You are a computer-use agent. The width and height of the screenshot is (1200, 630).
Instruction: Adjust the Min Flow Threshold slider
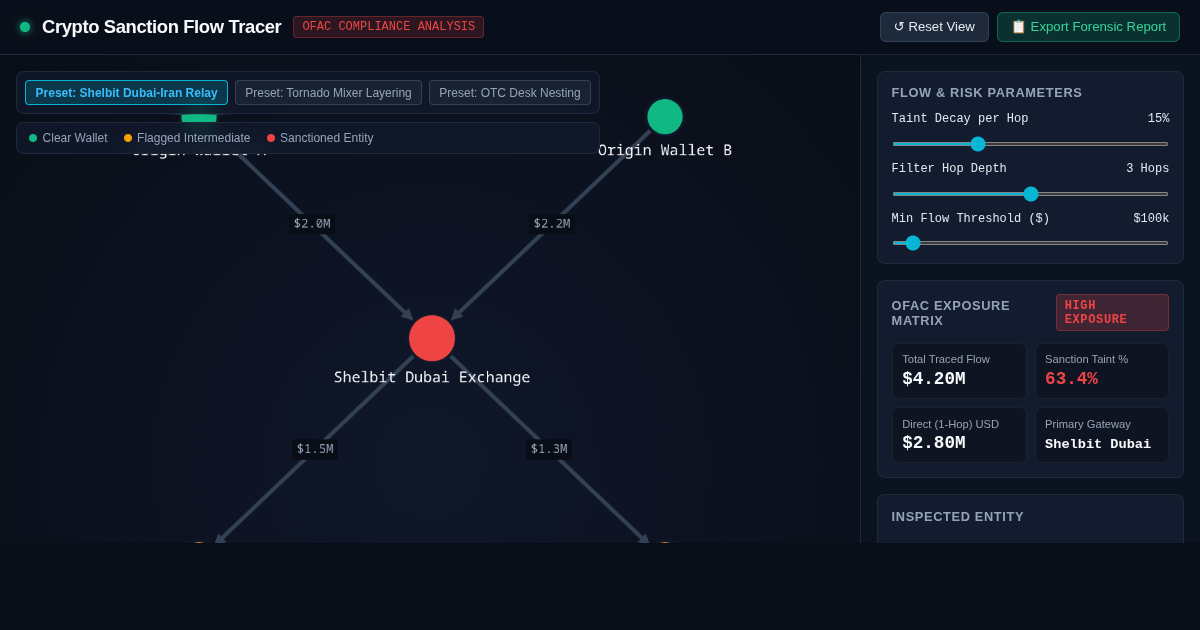(1030, 243)
